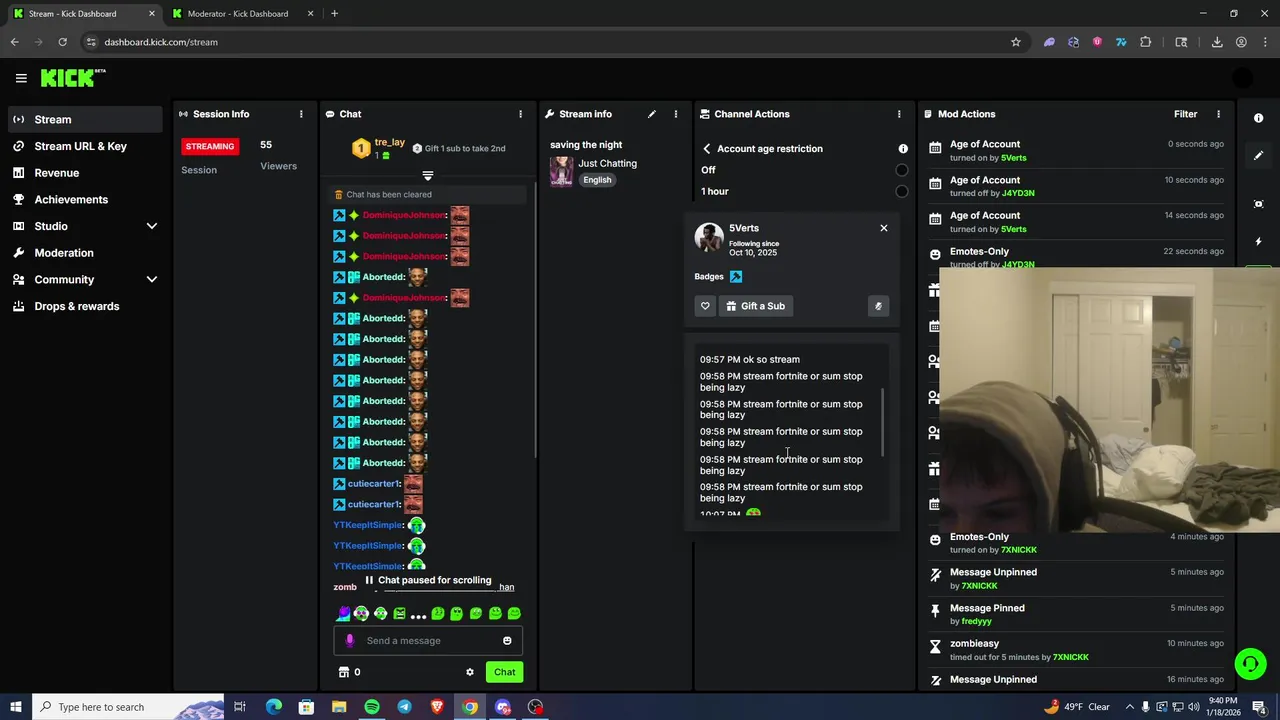Open Channel Actions panel options menu

899,114
